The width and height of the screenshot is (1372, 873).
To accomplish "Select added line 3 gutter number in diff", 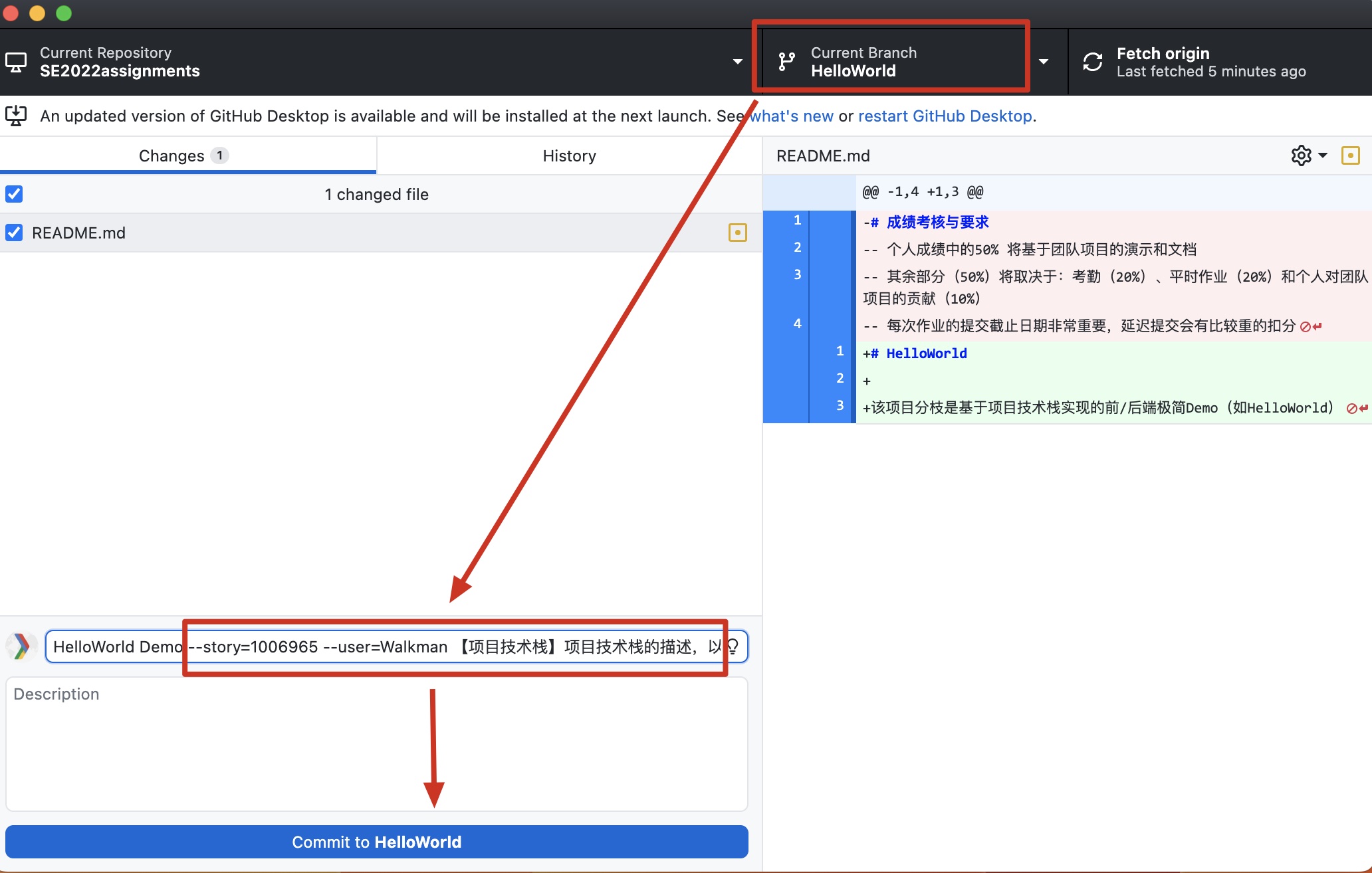I will coord(840,405).
